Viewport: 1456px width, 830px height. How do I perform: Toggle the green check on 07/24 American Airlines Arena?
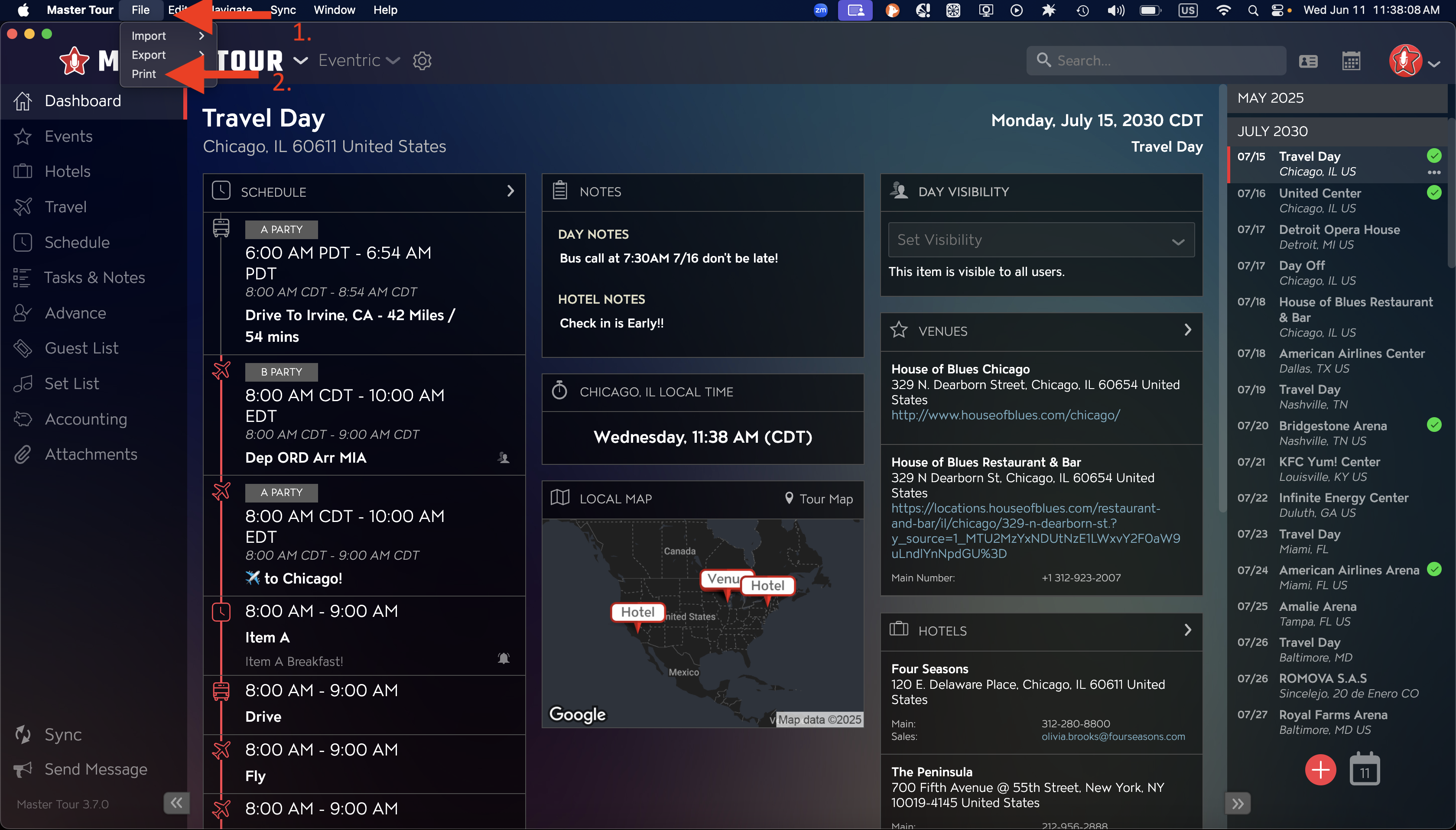[1434, 569]
